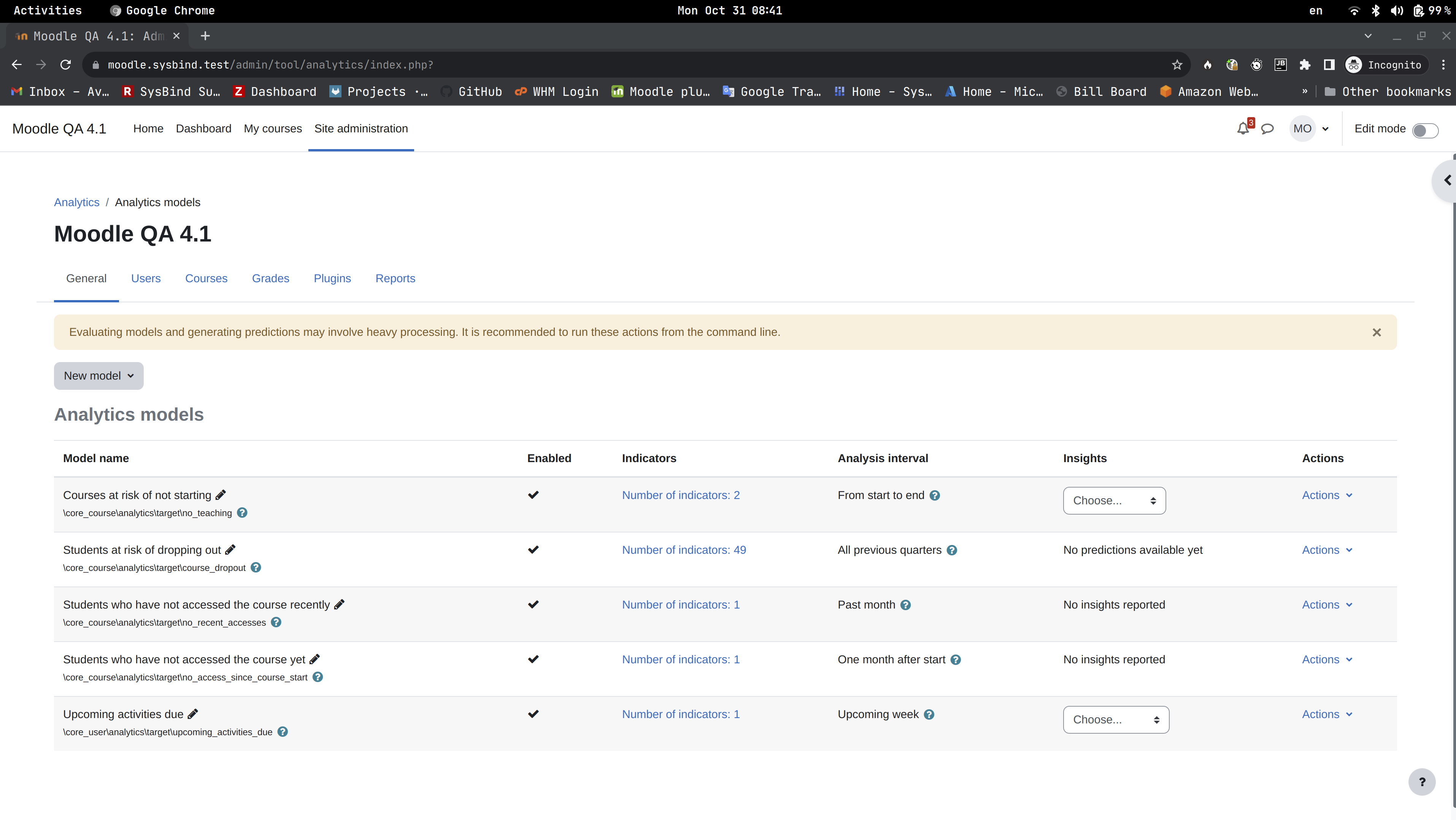1456x820 pixels.
Task: Edit name of Upcoming activities due model
Action: 193,714
